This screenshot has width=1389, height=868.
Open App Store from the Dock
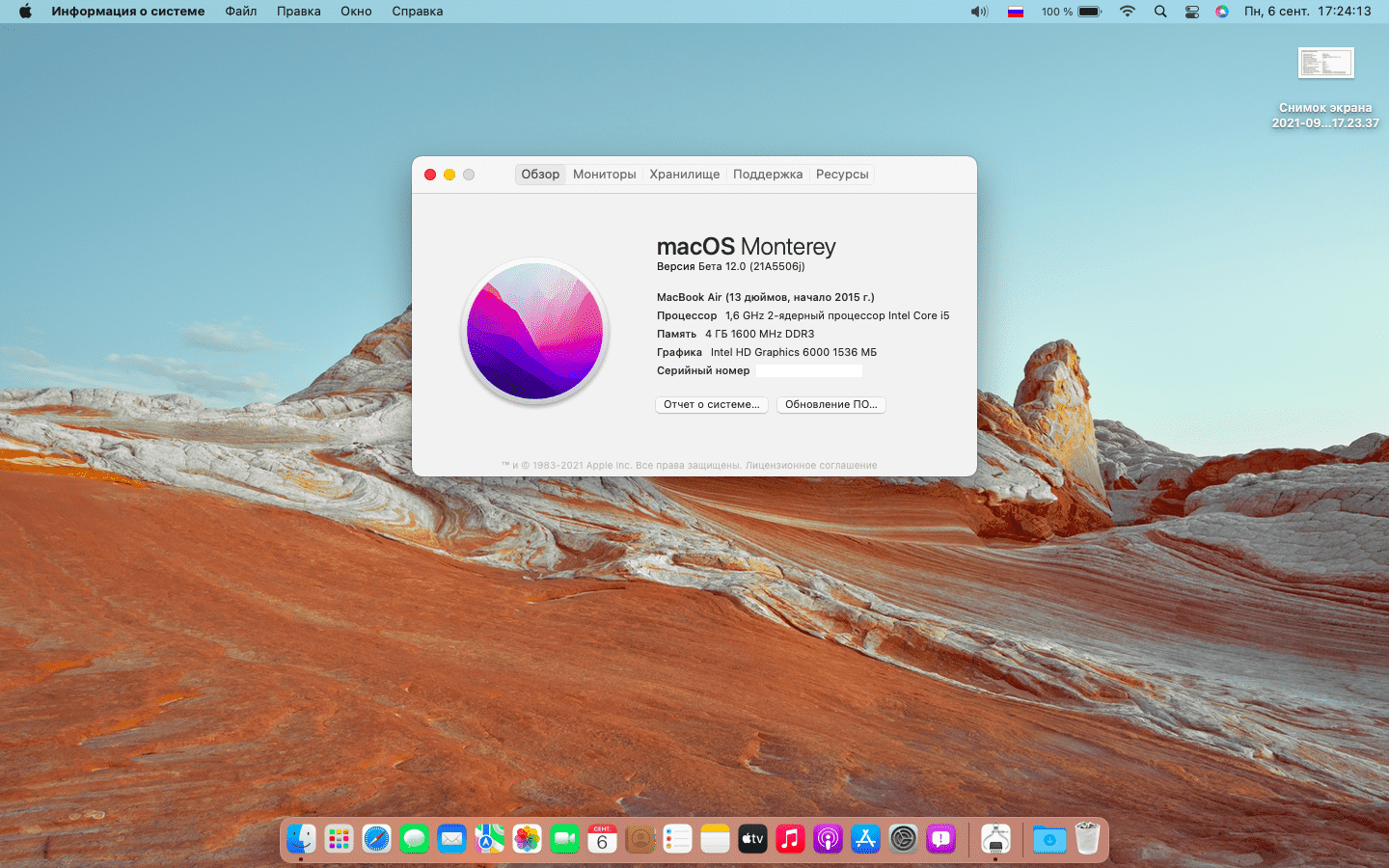[x=865, y=839]
